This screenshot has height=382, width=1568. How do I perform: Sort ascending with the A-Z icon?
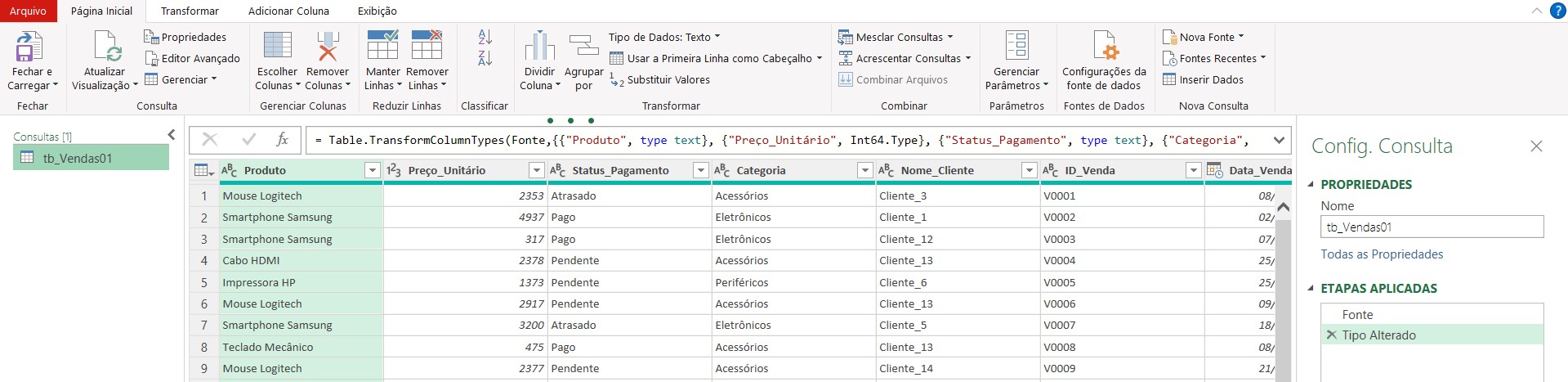coord(485,38)
